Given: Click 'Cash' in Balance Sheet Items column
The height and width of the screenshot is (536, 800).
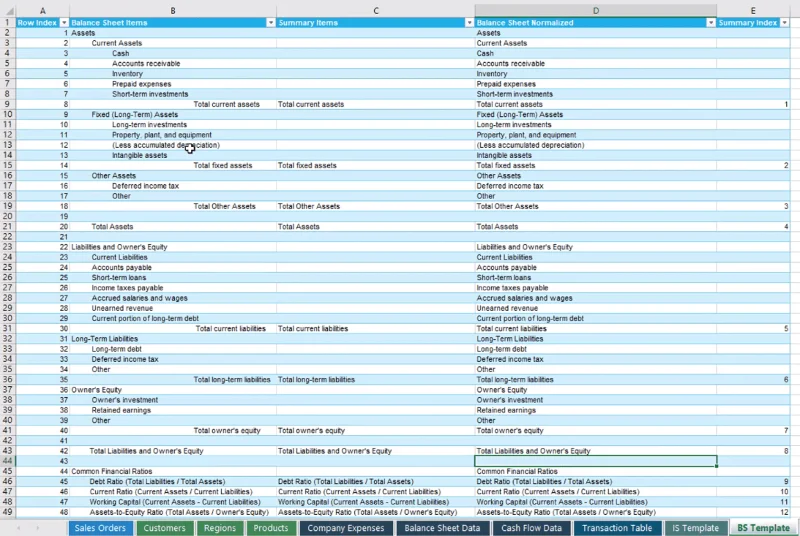Looking at the screenshot, I should [x=120, y=53].
